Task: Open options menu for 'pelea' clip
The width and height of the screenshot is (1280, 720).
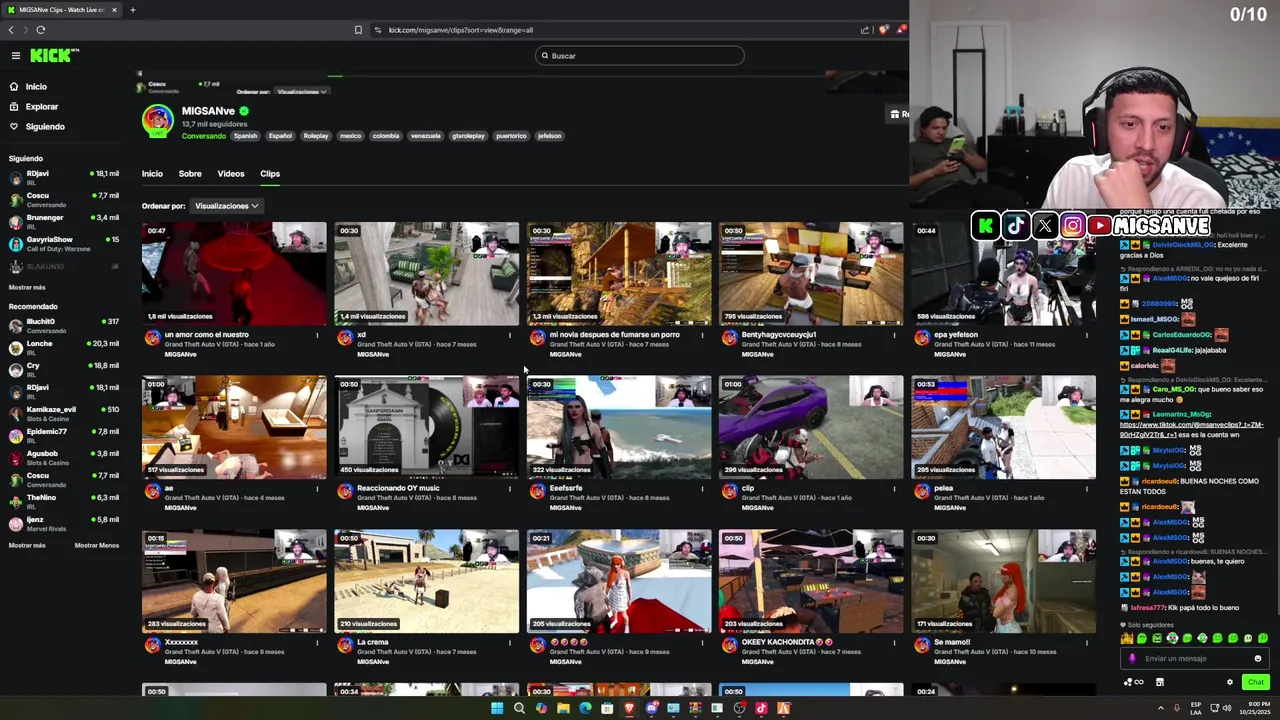Action: point(1086,490)
